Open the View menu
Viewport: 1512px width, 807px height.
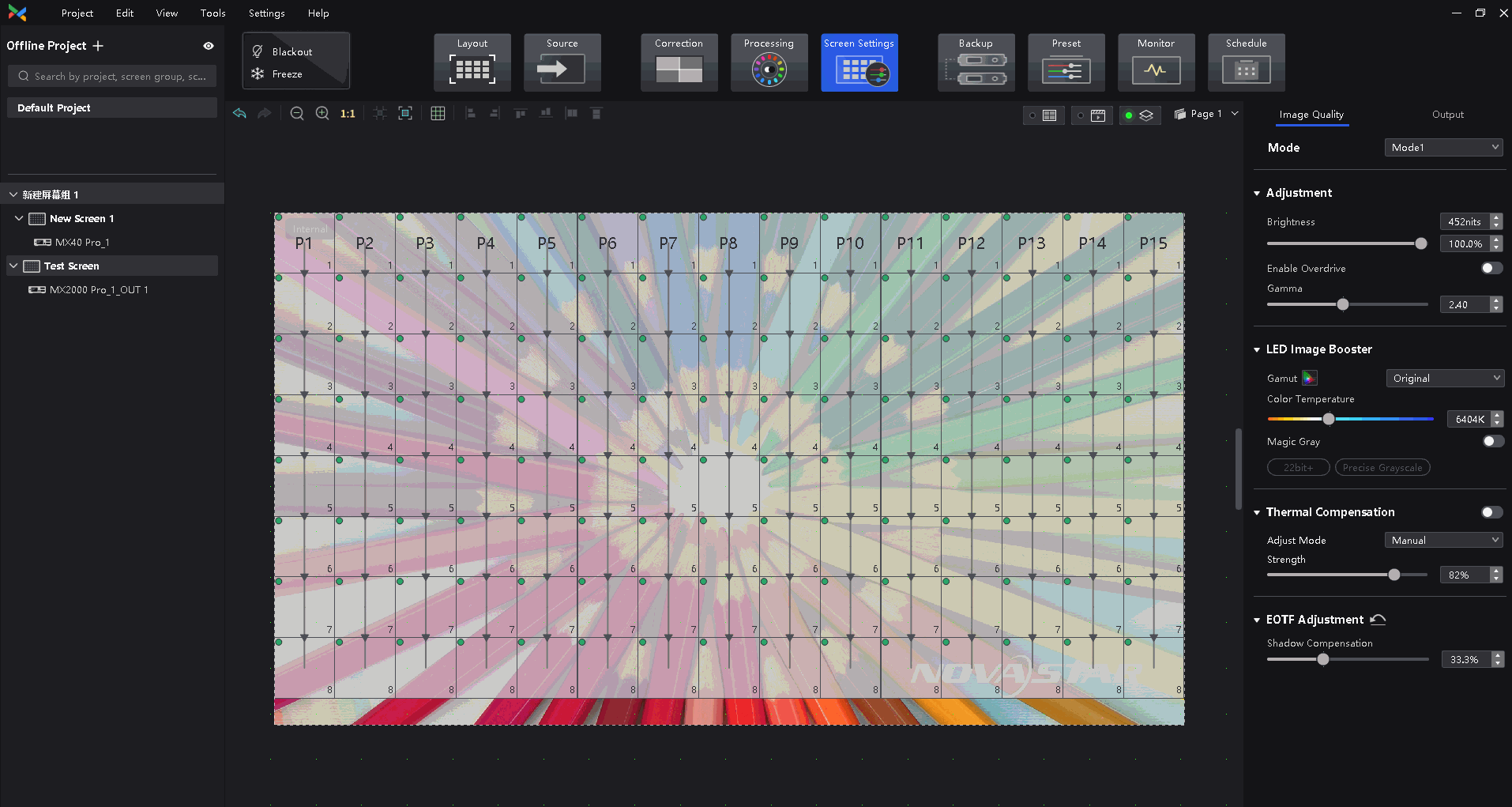coord(167,13)
